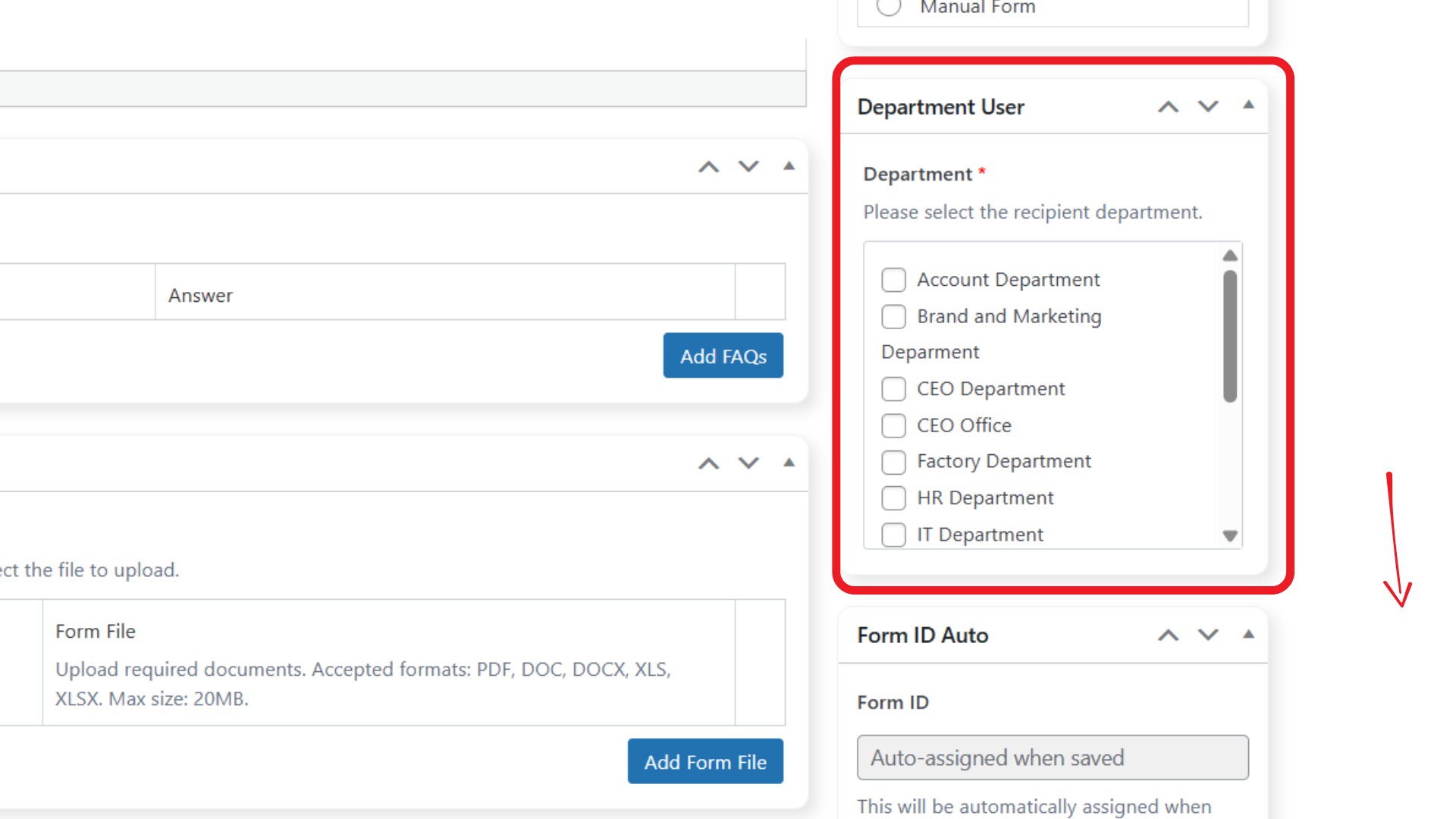Viewport: 1456px width, 819px height.
Task: Collapse the FAQs panel triangle toggle
Action: 789,166
